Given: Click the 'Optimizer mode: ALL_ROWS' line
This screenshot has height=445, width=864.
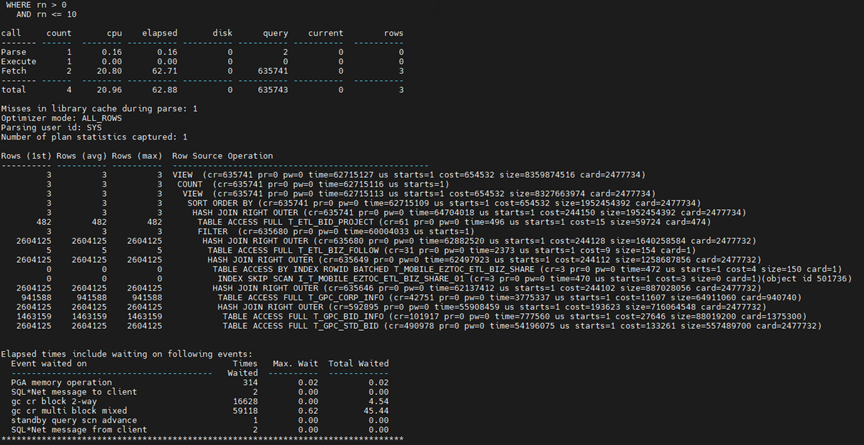Looking at the screenshot, I should (x=61, y=118).
